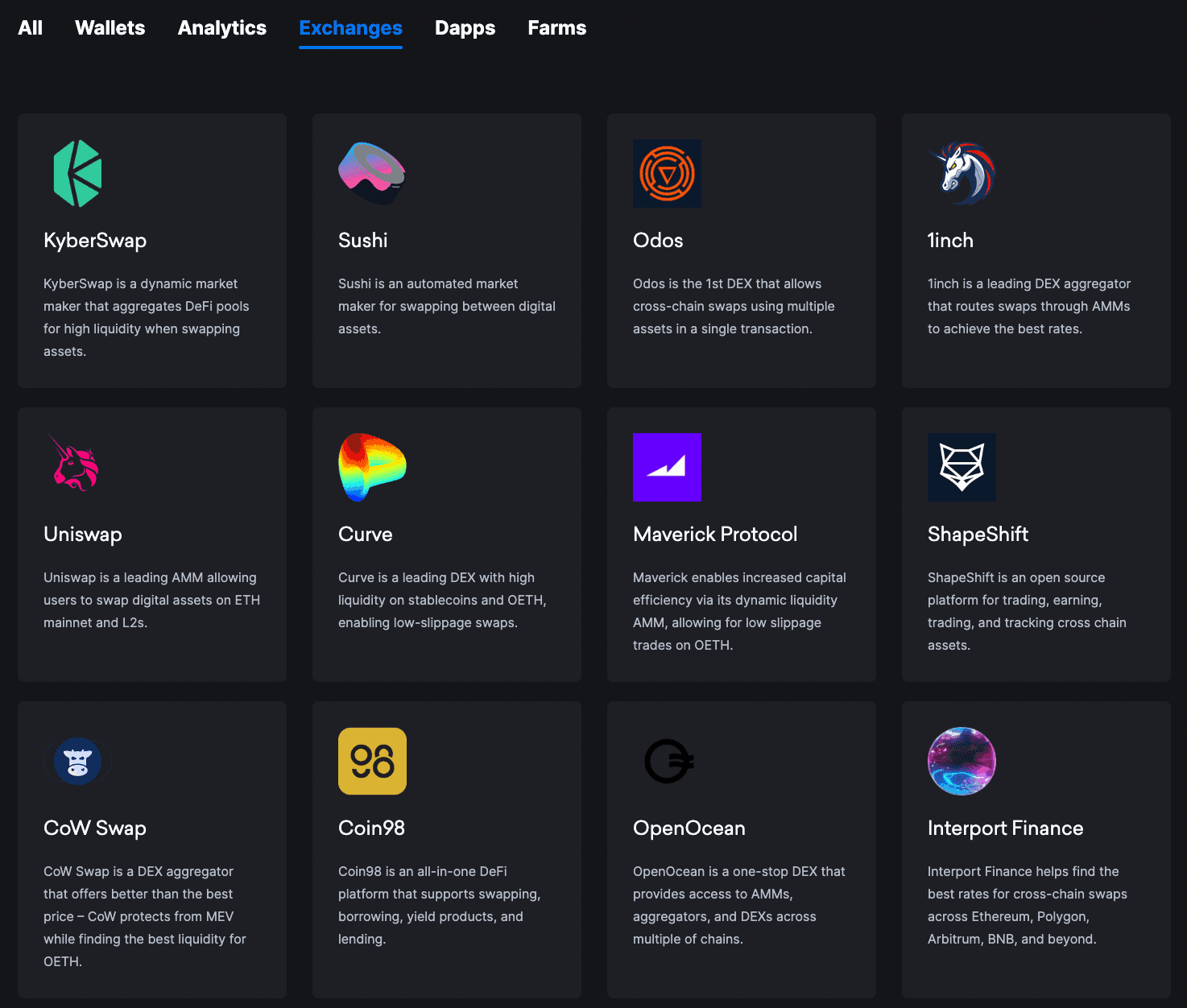Click the 1inch unicorn logo icon

[x=962, y=173]
